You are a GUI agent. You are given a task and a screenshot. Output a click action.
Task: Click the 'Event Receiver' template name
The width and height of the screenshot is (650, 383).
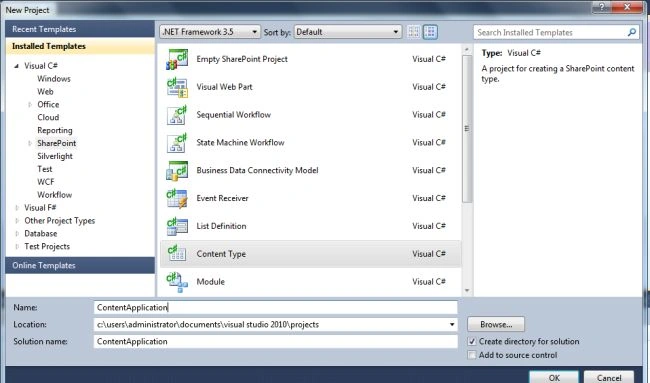222,198
